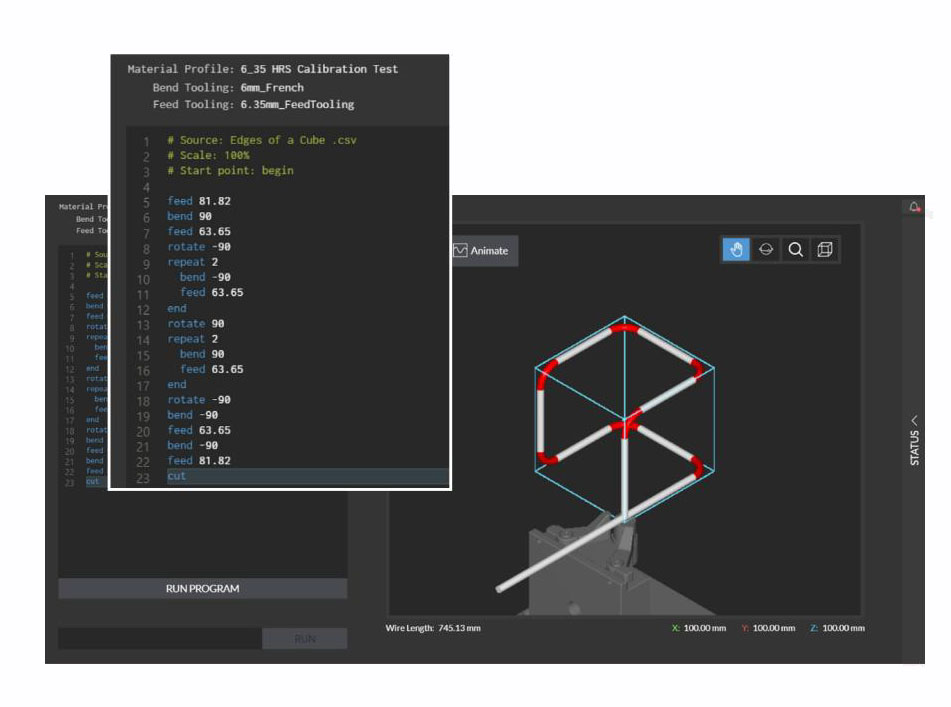Image resolution: width=951 pixels, height=707 pixels.
Task: Click the Z 100.00 mm dimension readout
Action: coord(837,628)
